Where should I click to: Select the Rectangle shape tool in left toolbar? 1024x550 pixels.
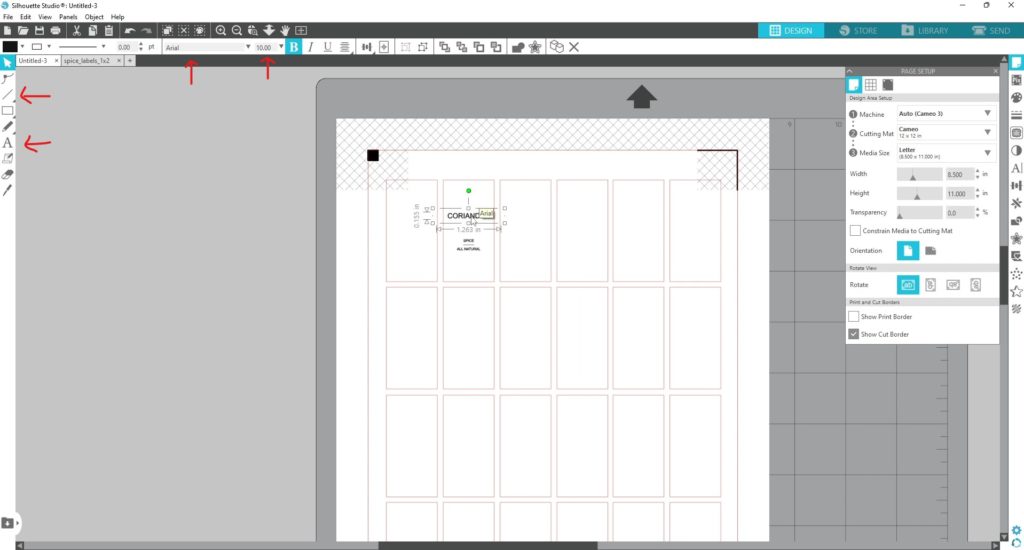coord(7,110)
